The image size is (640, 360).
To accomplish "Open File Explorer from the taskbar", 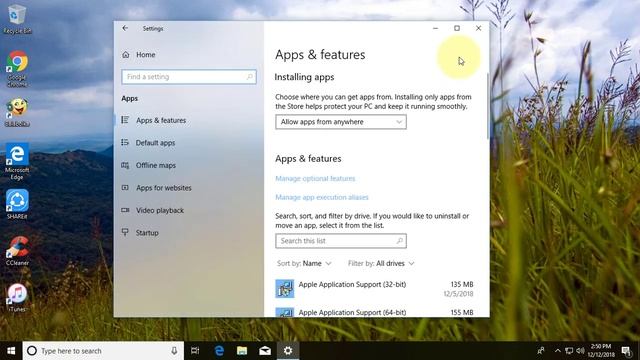I will (x=242, y=351).
